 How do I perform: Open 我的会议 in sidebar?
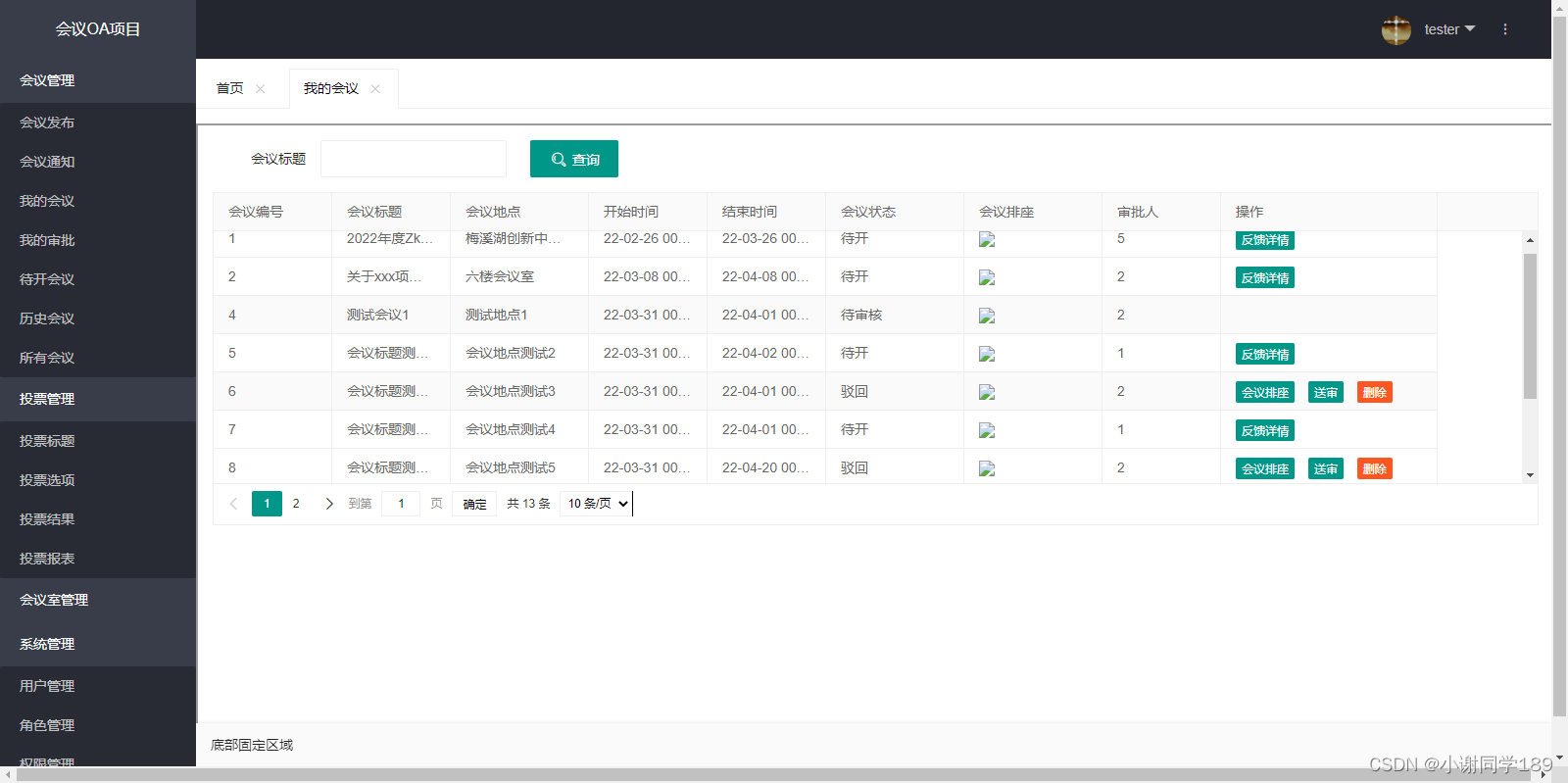pos(98,201)
